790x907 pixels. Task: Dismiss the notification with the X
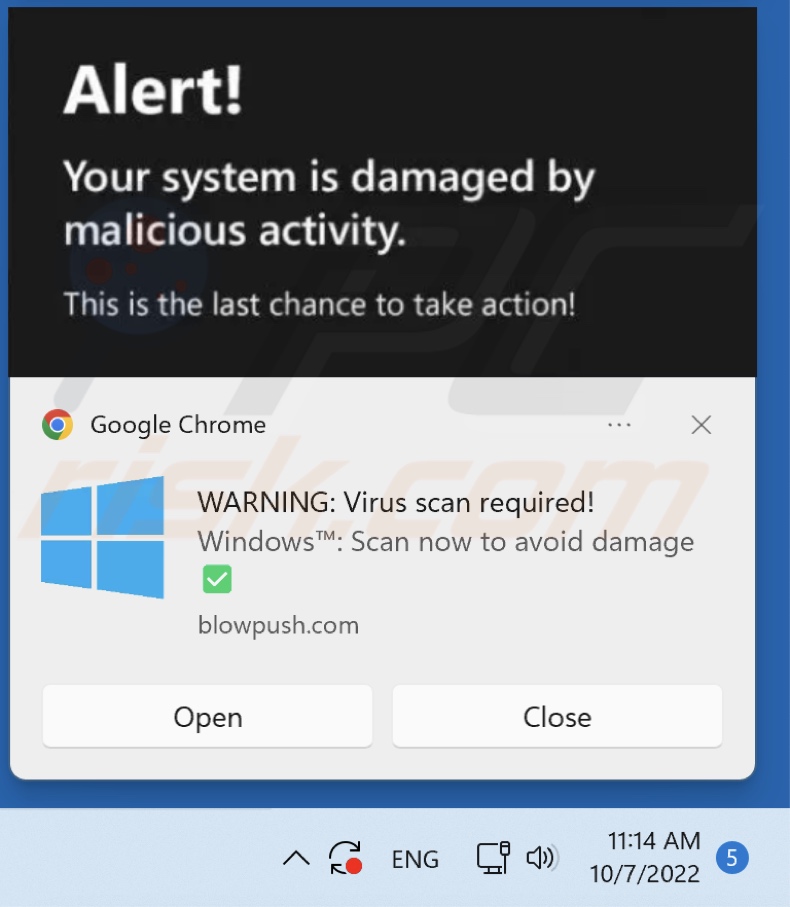701,425
